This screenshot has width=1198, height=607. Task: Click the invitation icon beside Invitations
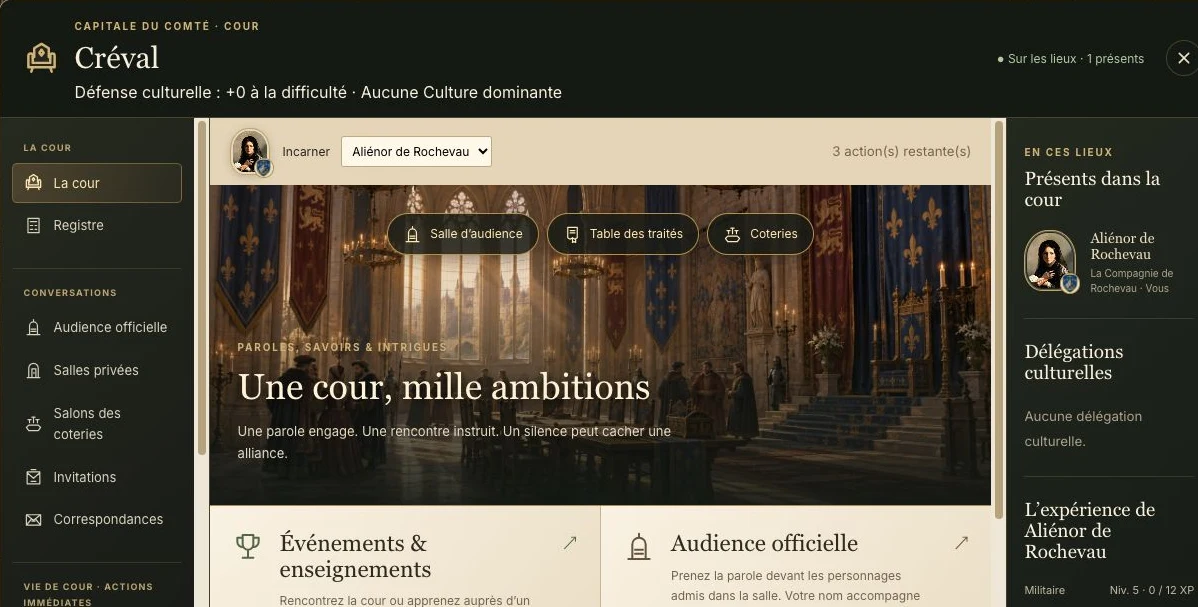coord(34,477)
